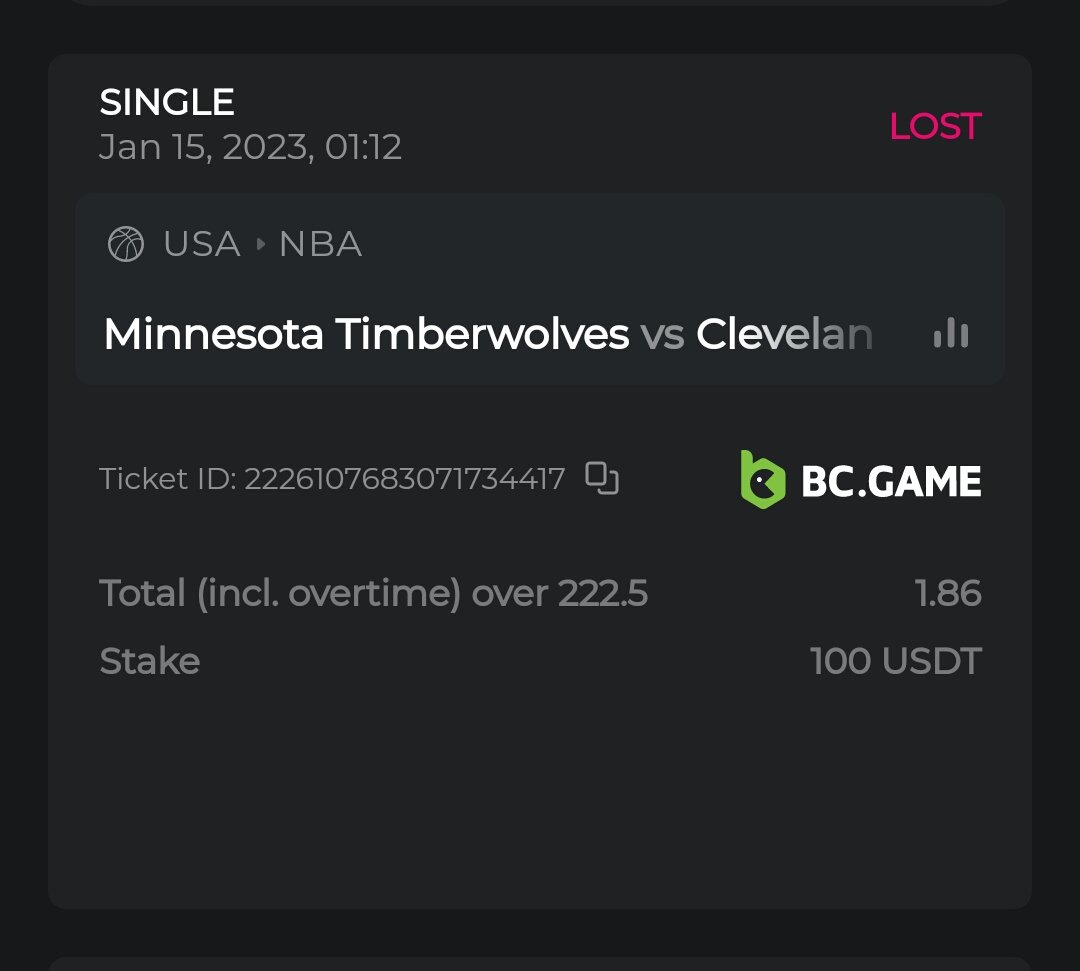This screenshot has width=1080, height=971.
Task: Click the 1.86 odds value
Action: [948, 594]
